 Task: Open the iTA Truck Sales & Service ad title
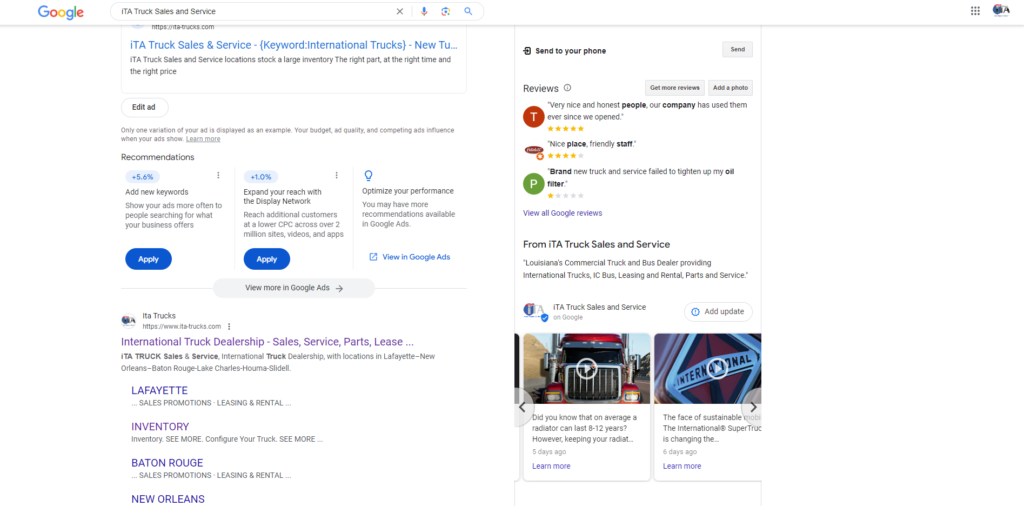point(294,45)
